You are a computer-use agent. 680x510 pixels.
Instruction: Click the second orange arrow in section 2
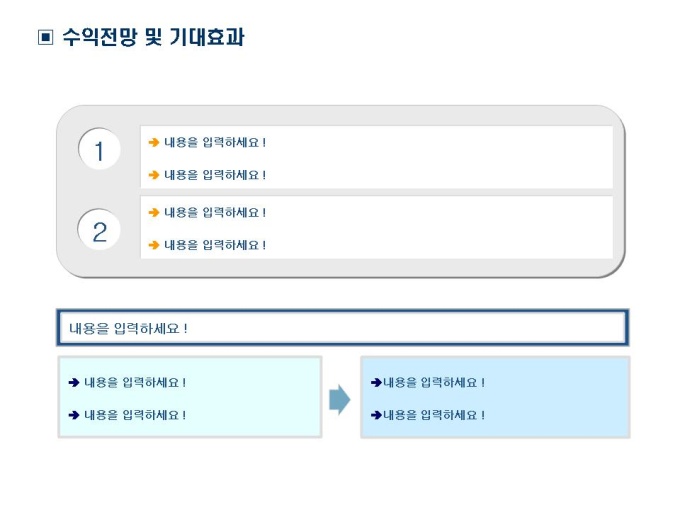tap(154, 244)
